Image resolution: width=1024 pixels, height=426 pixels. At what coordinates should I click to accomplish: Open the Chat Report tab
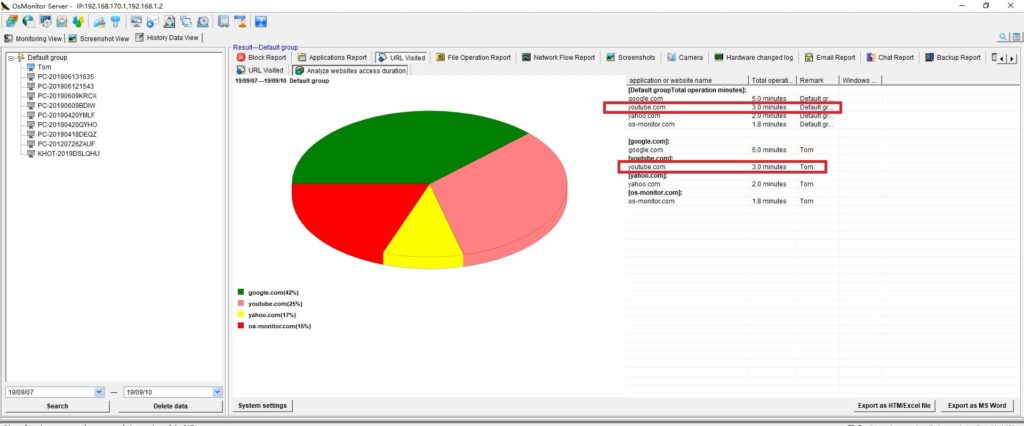(x=890, y=57)
